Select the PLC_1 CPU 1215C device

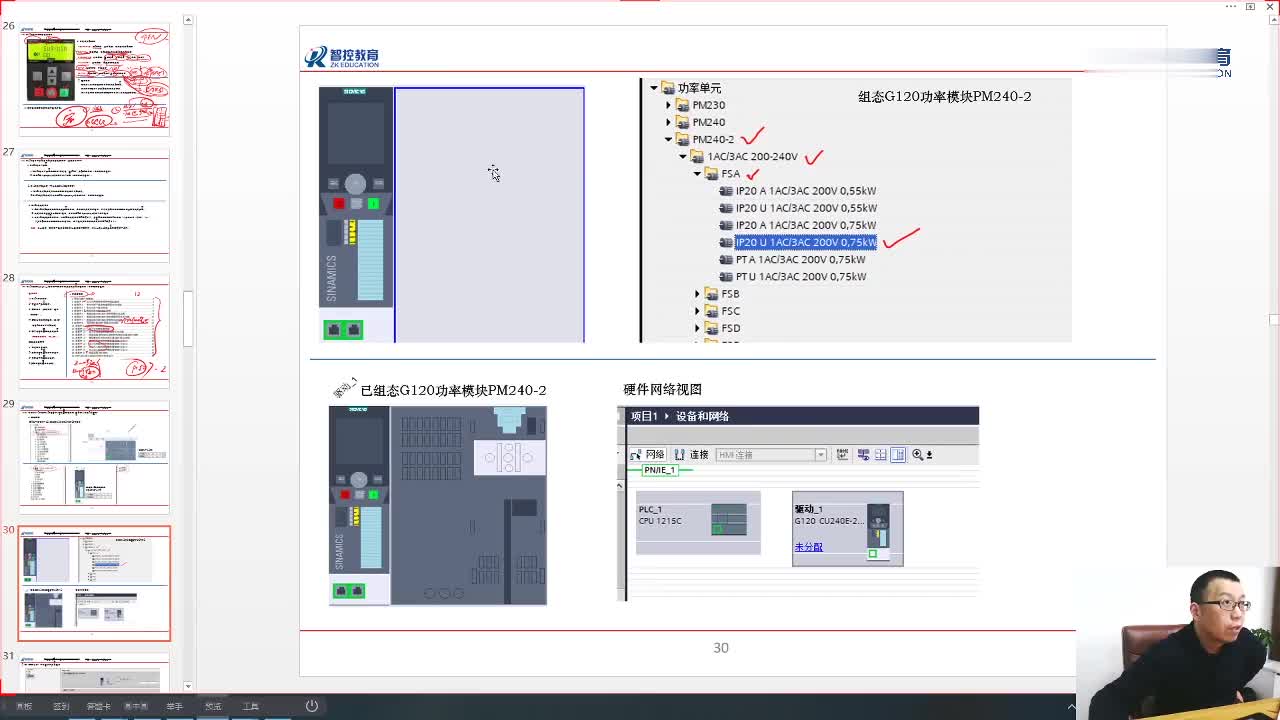tap(698, 522)
